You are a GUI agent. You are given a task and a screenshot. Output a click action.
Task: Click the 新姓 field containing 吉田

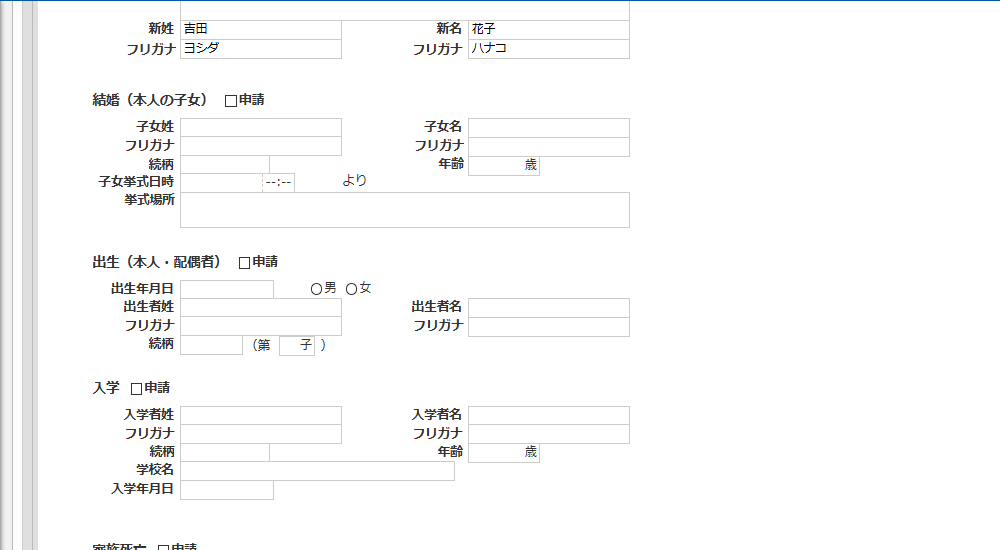point(261,30)
